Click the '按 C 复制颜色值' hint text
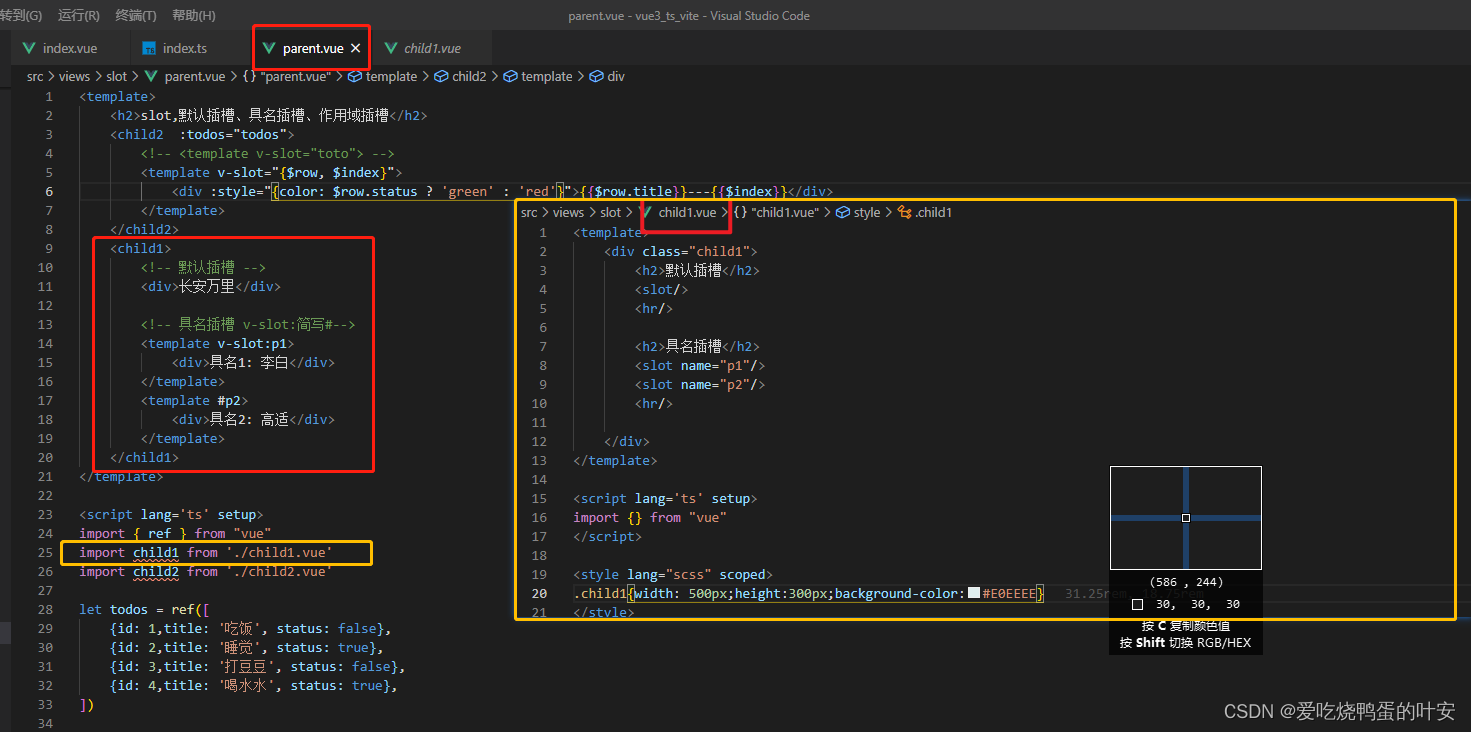 [x=1186, y=626]
